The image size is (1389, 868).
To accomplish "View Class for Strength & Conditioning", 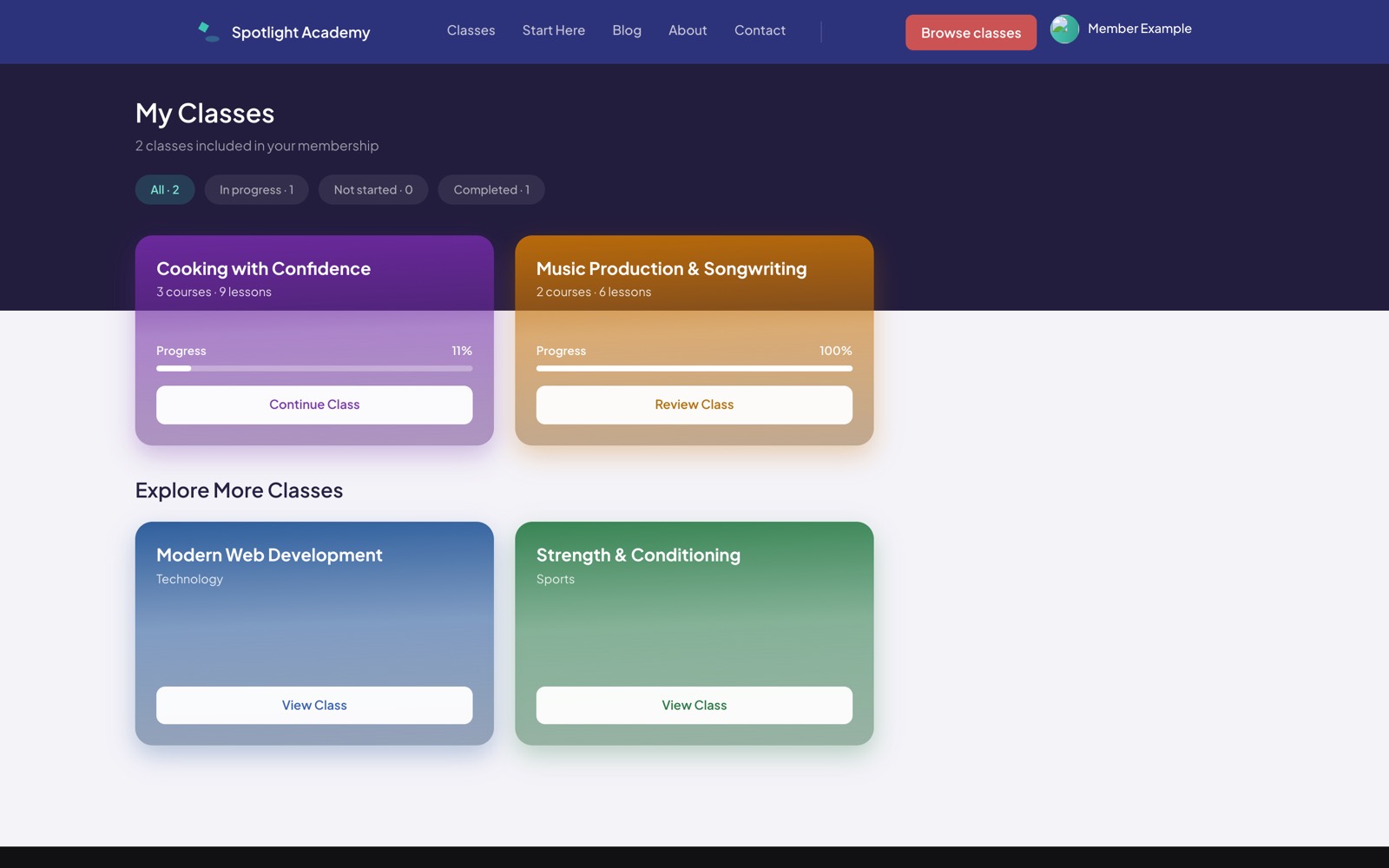I will coord(694,706).
